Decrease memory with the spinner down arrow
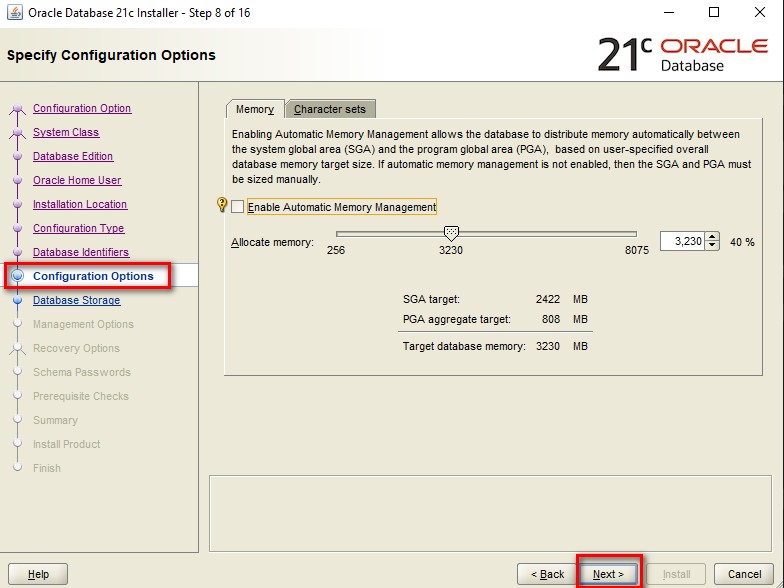Viewport: 784px width, 588px height. coord(712,246)
